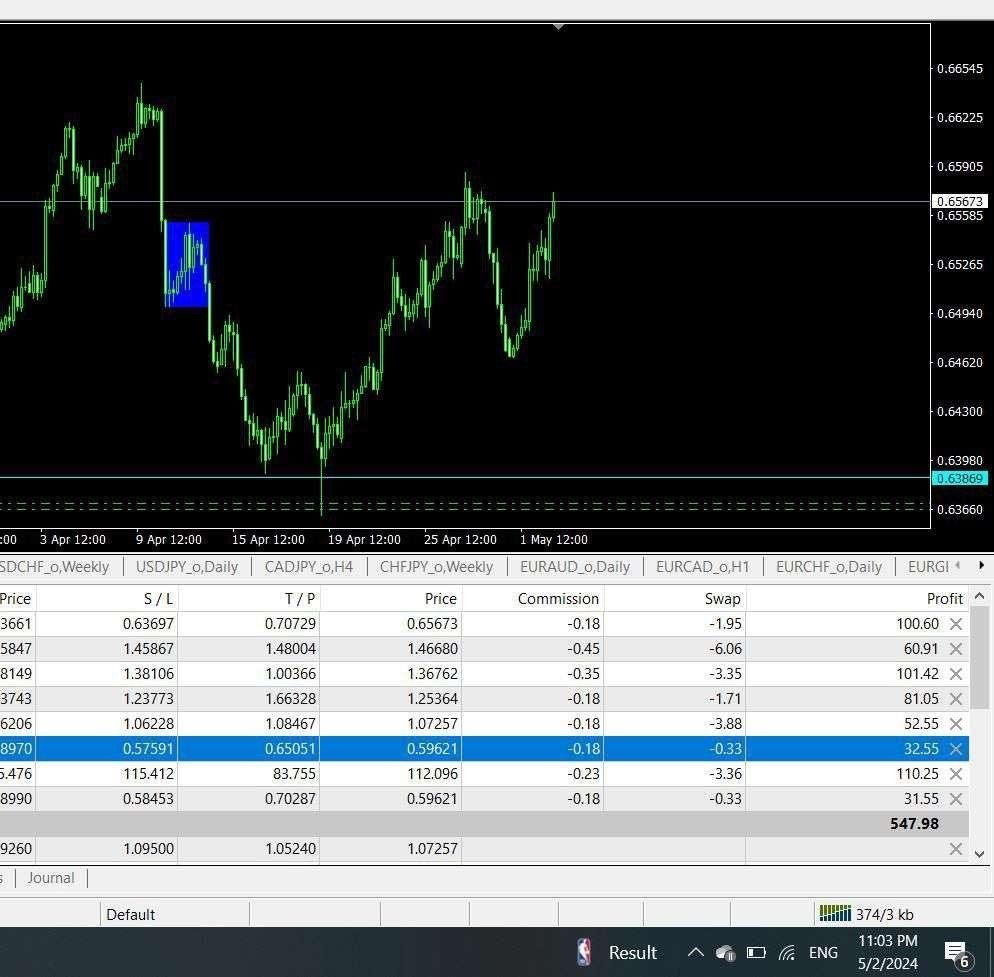Screen dimensions: 994x977
Task: Open the battery status tray icon
Action: pos(756,952)
